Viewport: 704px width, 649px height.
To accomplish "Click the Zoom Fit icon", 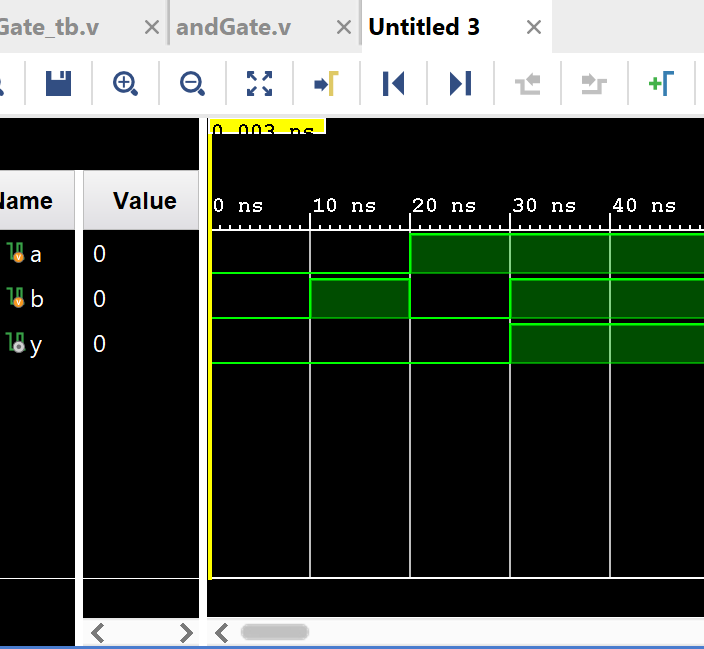I will [259, 84].
